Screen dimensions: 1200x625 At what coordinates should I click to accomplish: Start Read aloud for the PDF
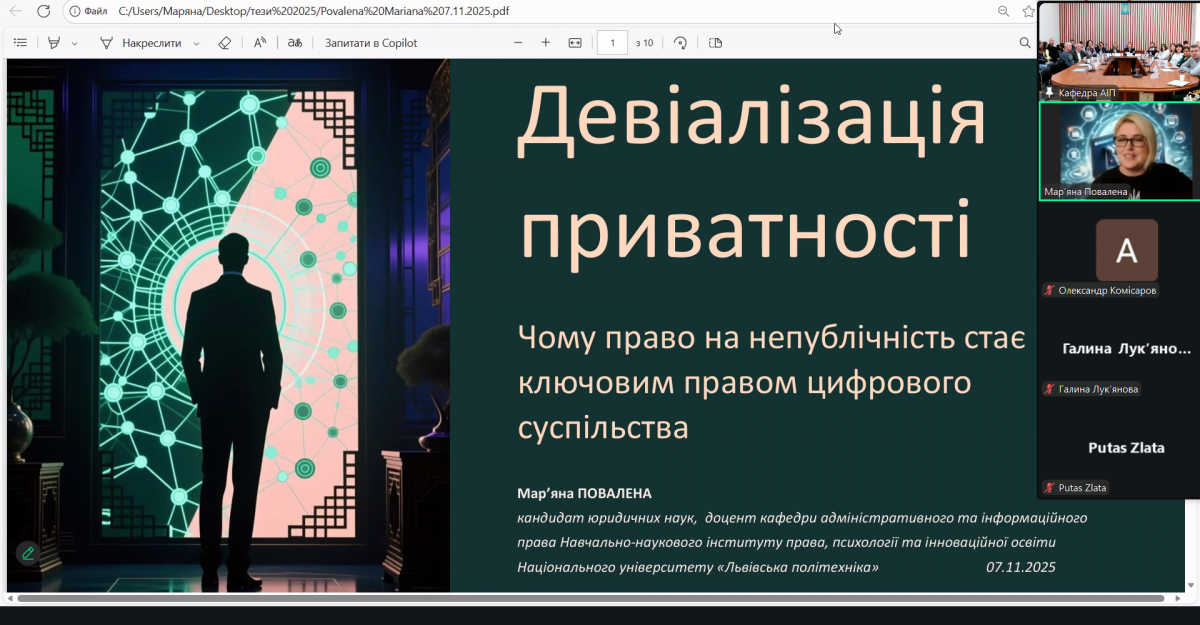coord(258,42)
